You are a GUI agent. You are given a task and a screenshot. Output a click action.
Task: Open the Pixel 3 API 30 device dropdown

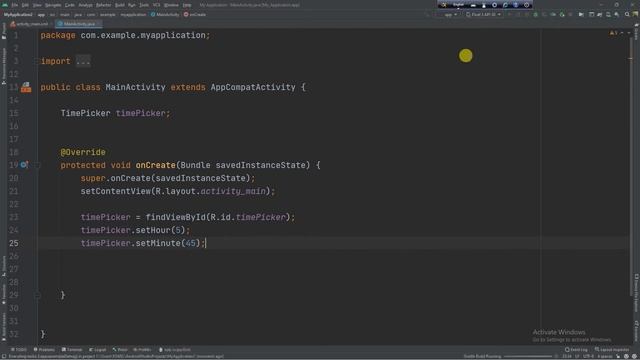(484, 15)
